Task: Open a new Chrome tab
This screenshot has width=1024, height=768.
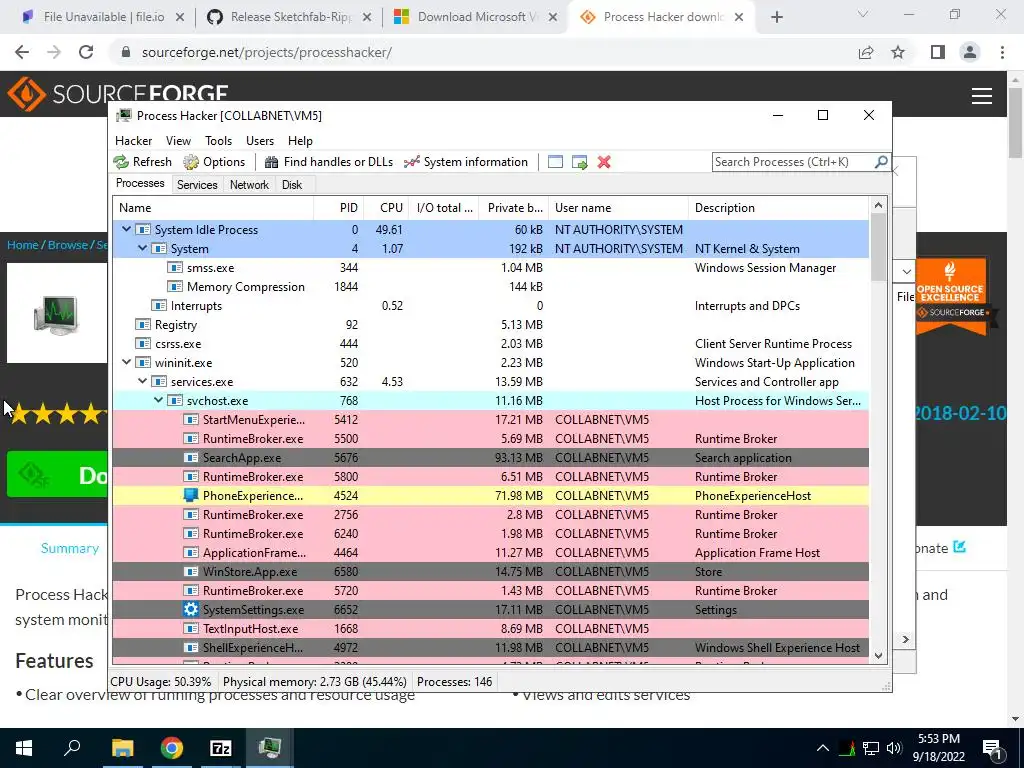Action: click(776, 17)
